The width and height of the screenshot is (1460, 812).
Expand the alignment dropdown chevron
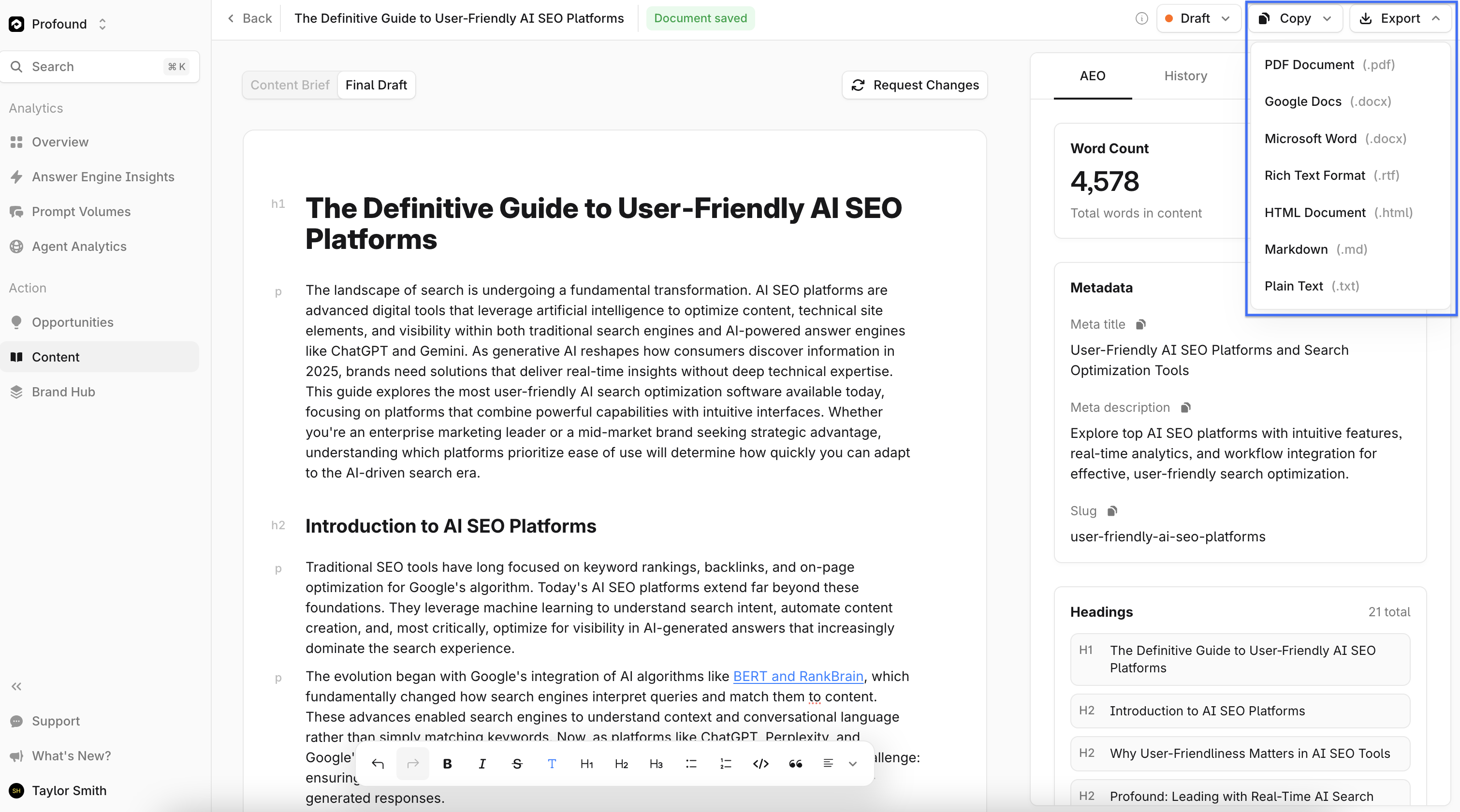click(853, 764)
